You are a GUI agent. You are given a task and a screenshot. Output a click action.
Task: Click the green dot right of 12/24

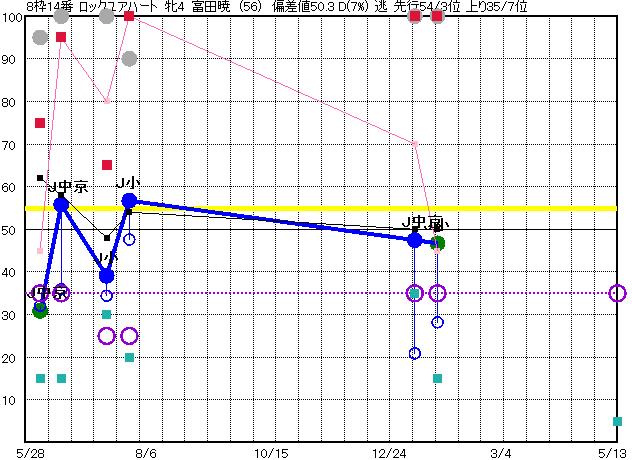click(438, 243)
